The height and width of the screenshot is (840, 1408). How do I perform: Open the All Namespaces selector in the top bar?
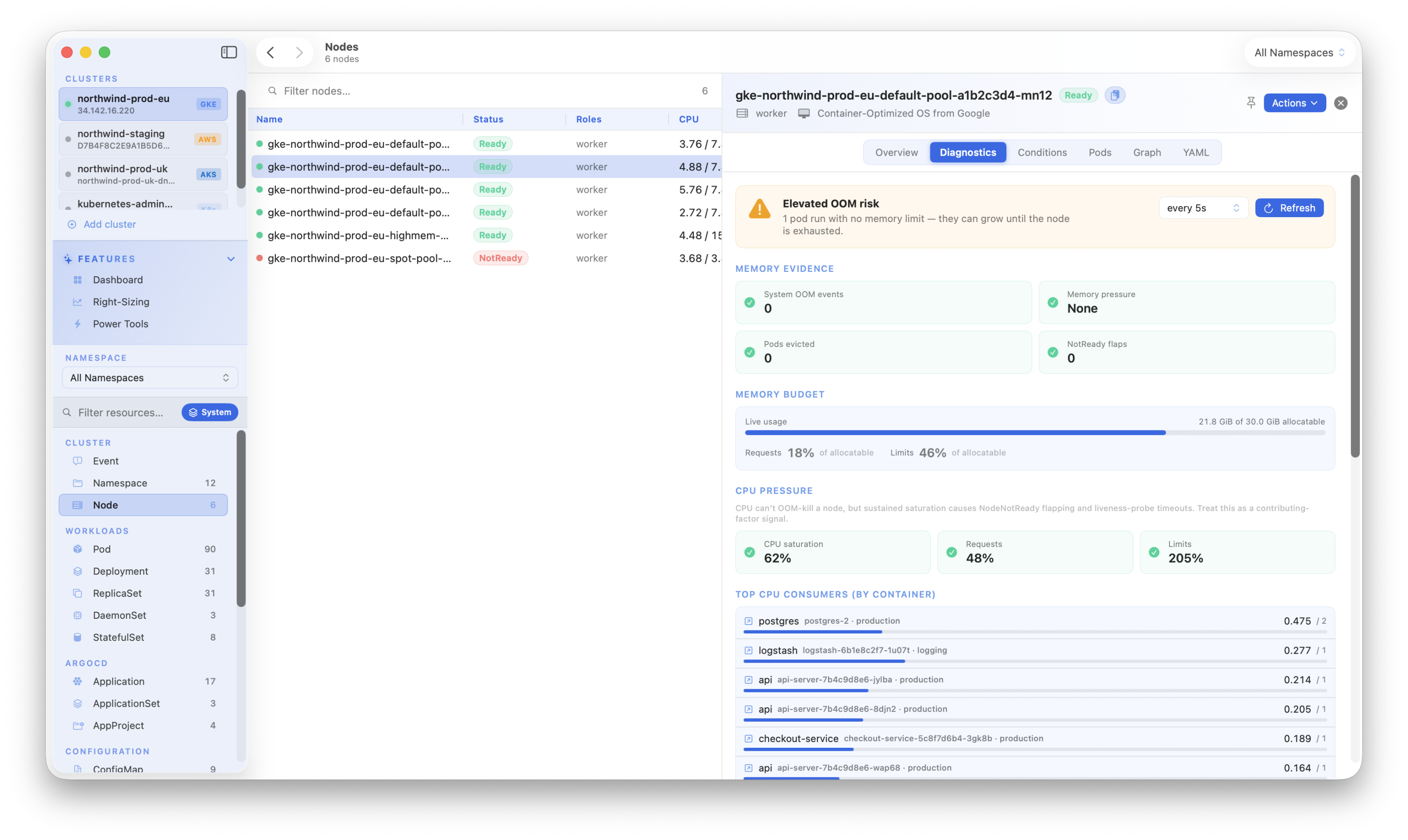pos(1299,53)
